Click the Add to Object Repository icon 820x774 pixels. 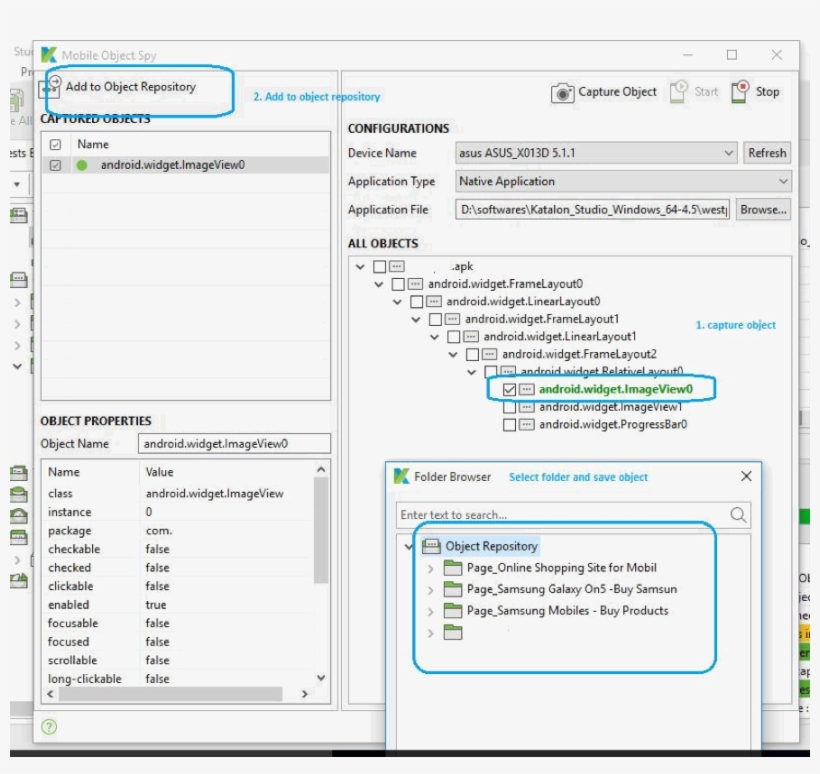click(x=51, y=87)
